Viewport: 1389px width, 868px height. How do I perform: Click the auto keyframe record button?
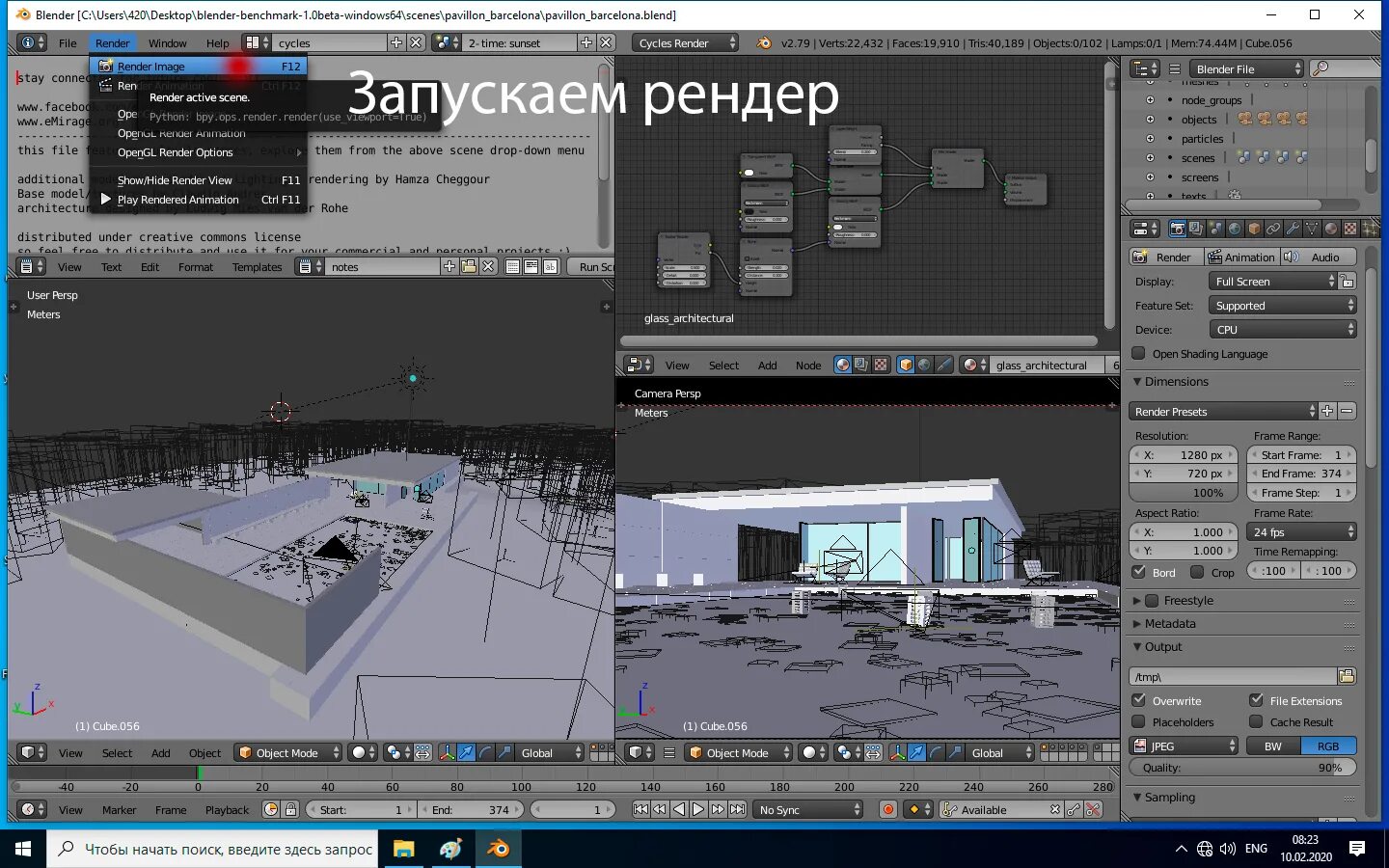pyautogui.click(x=888, y=809)
